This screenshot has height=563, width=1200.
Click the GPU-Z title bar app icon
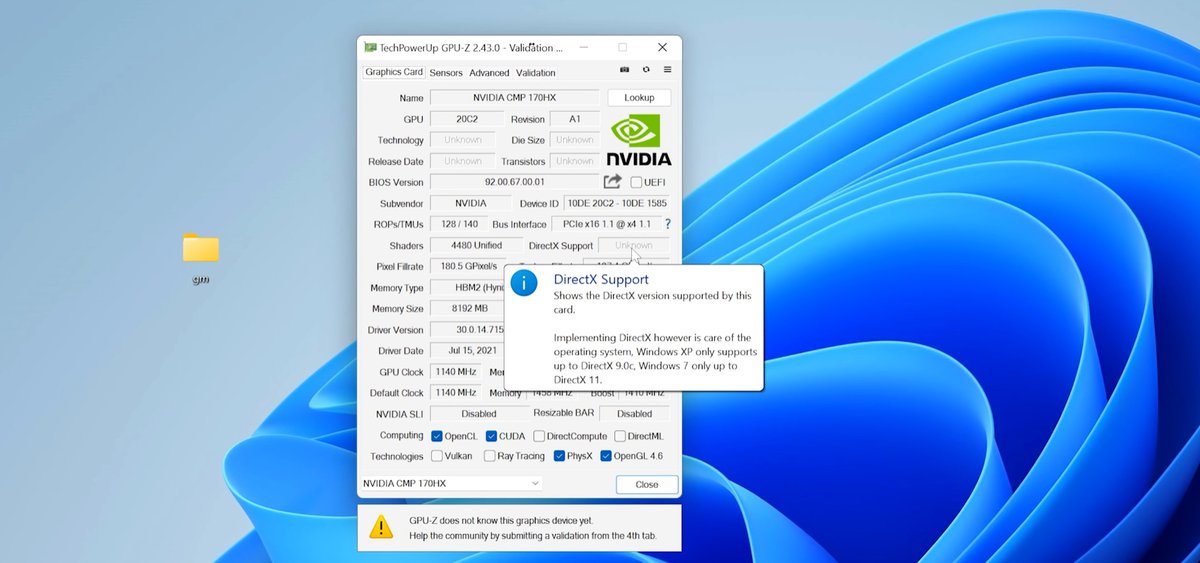tap(370, 47)
